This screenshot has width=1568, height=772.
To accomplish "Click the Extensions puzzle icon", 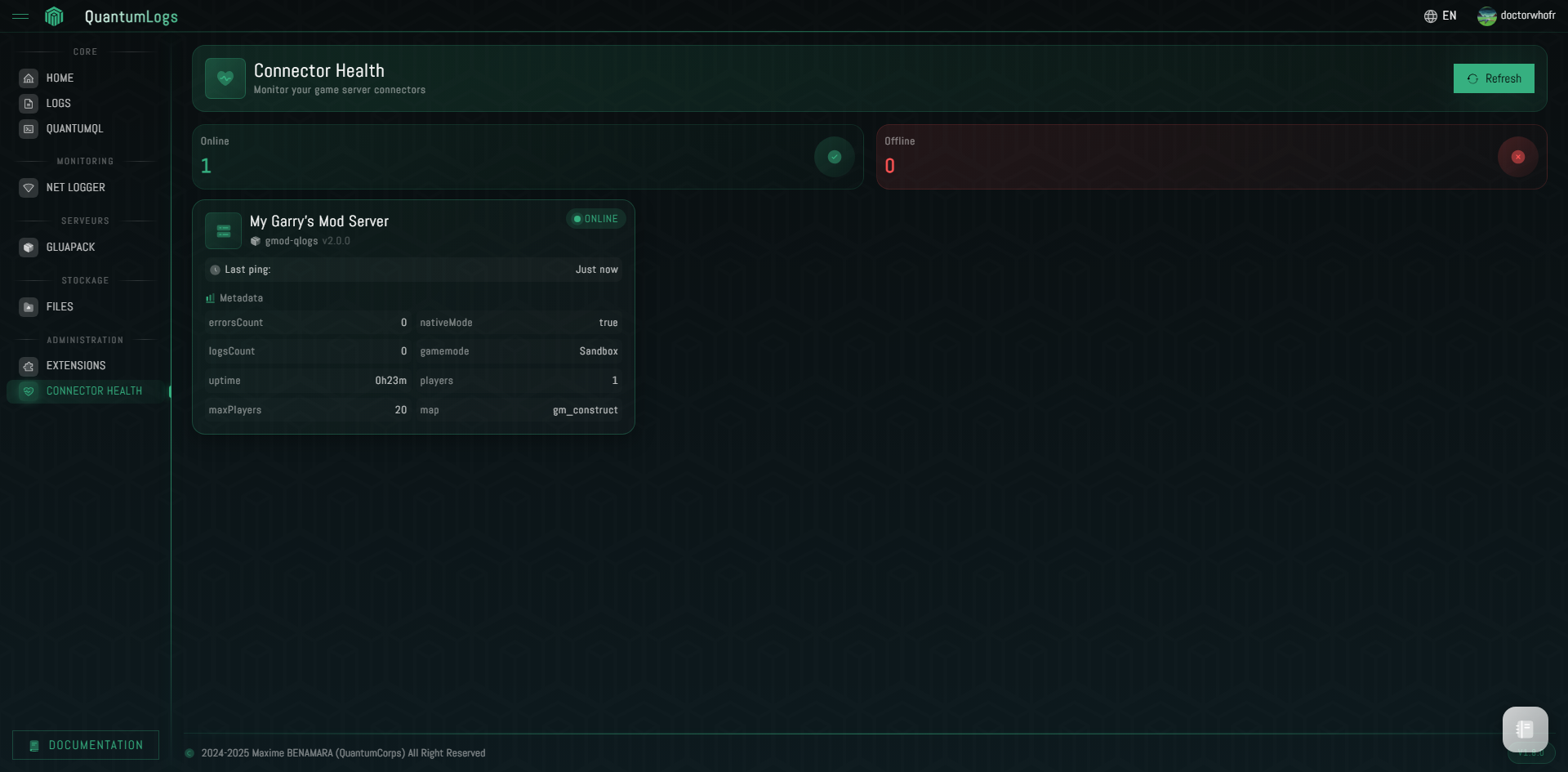I will (x=29, y=366).
